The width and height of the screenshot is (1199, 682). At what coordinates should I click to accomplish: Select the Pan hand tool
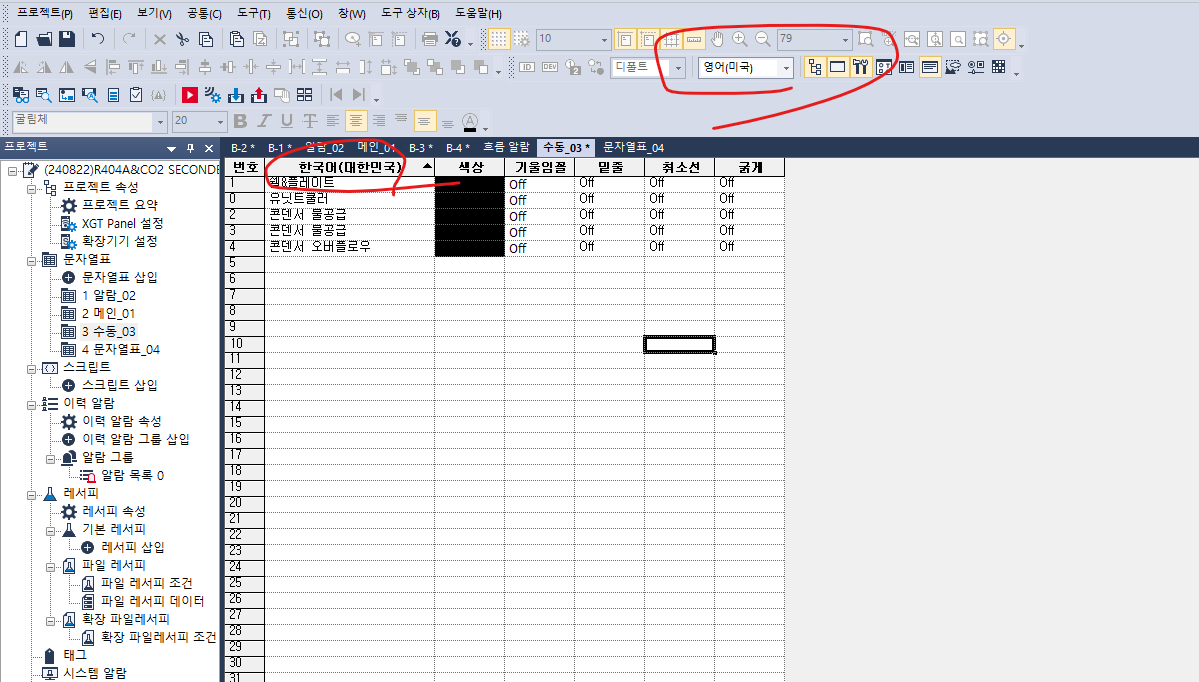717,38
